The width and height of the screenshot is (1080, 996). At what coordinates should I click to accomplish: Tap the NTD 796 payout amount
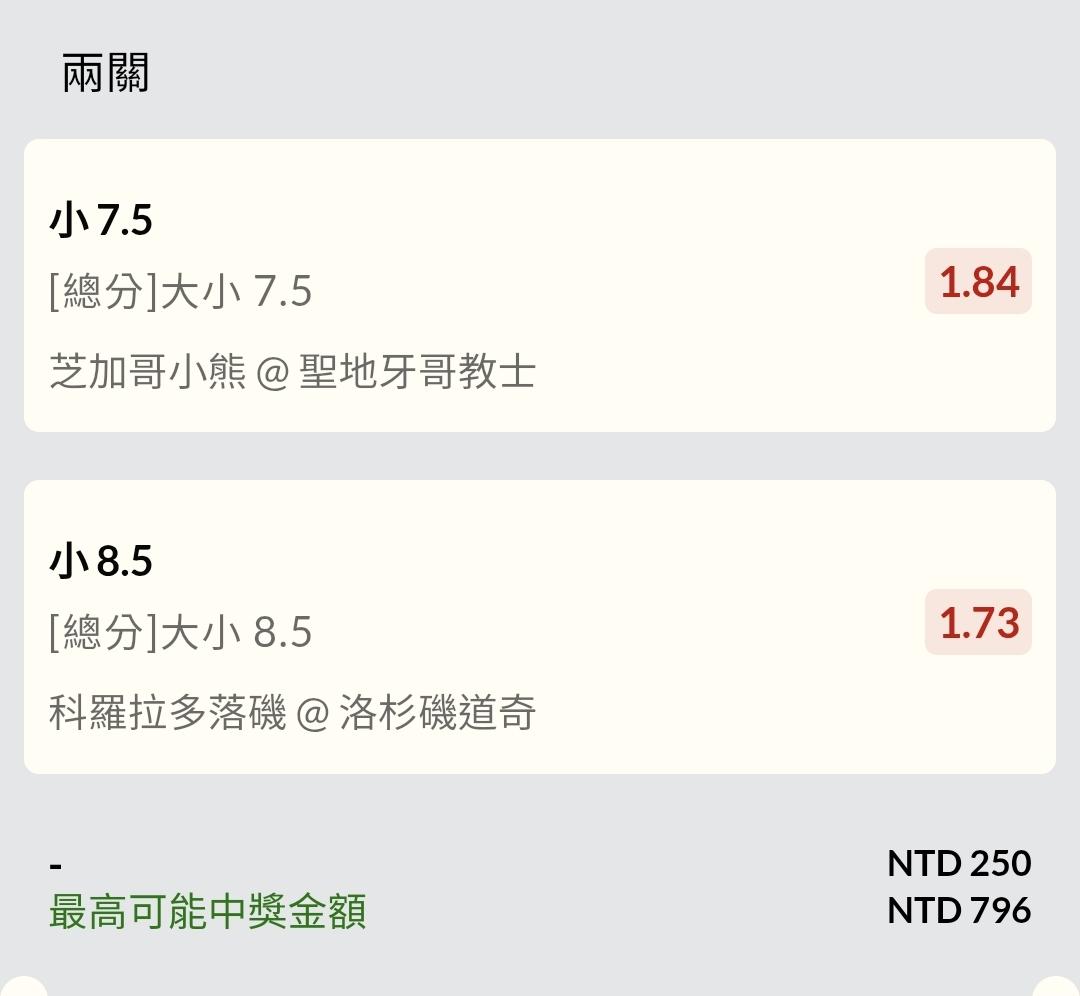pos(958,910)
